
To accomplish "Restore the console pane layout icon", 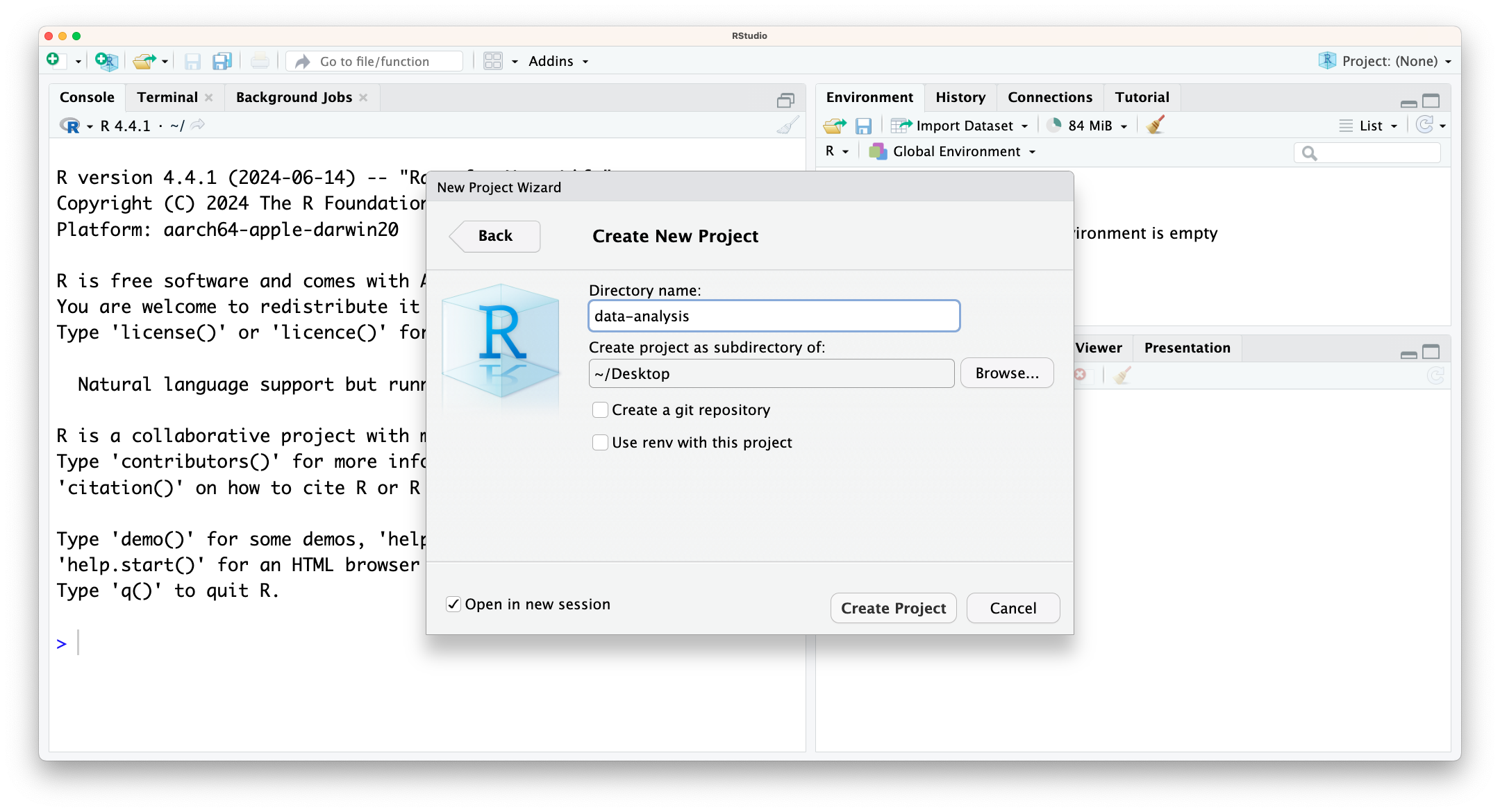I will 785,101.
